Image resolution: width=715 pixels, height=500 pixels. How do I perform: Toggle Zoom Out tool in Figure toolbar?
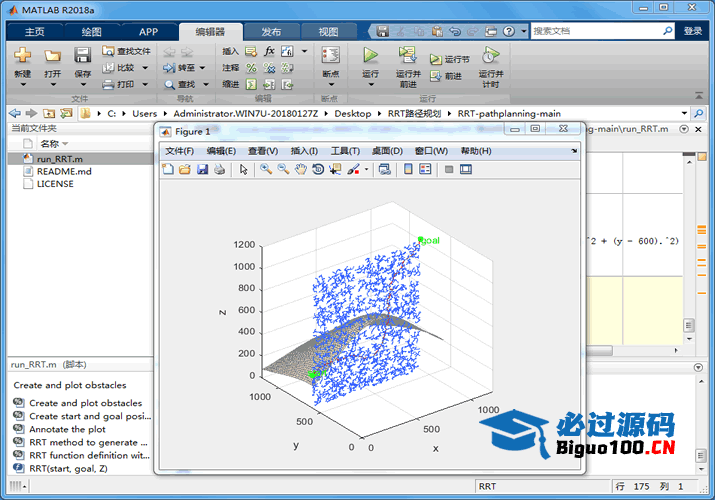(x=283, y=170)
